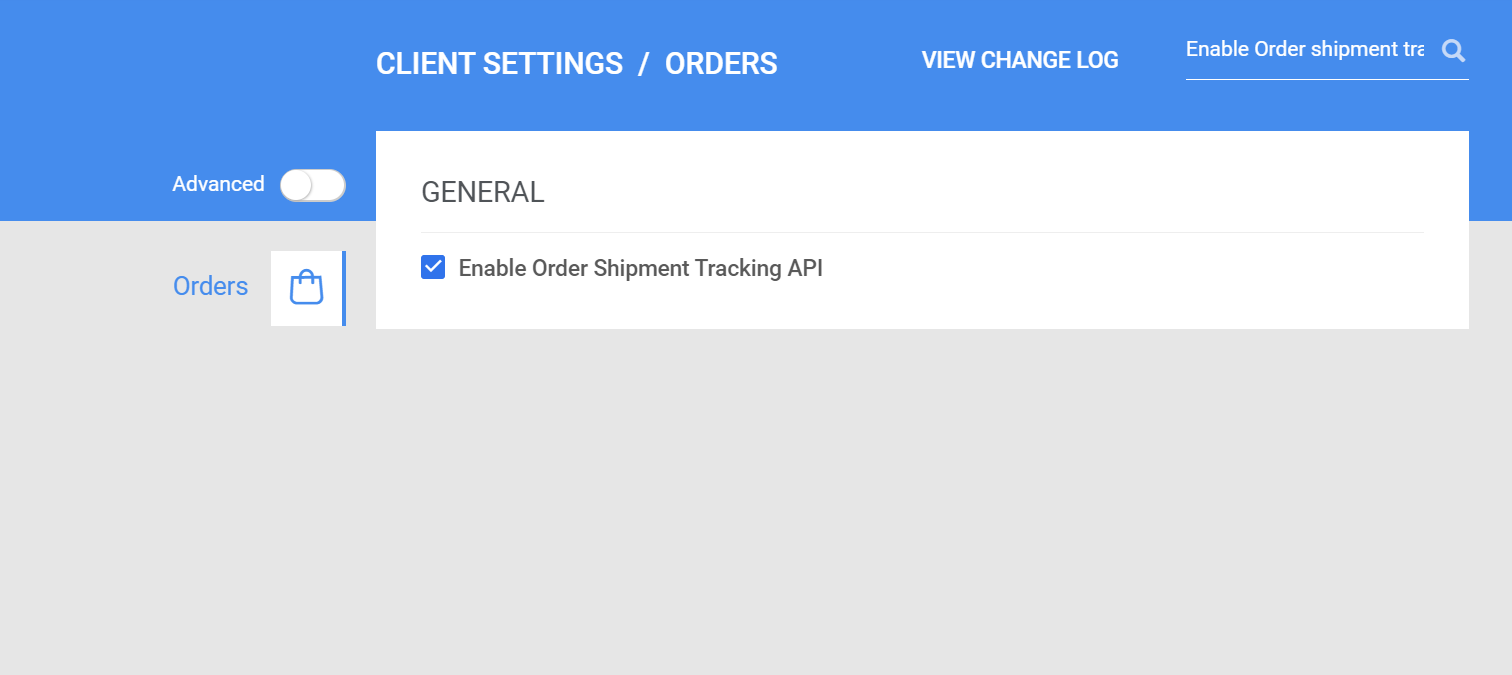The width and height of the screenshot is (1512, 675).
Task: Click the blue active bar beside Orders
Action: (344, 288)
